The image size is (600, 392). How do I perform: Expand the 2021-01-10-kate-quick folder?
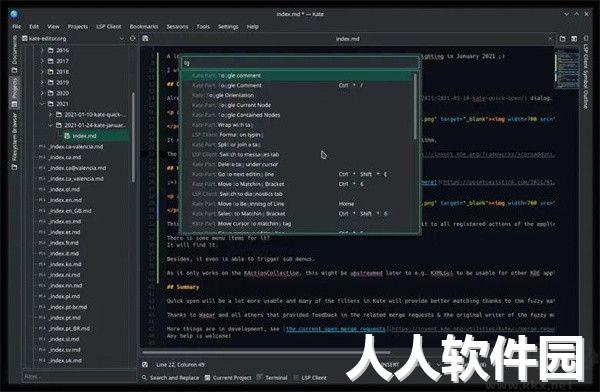50,114
